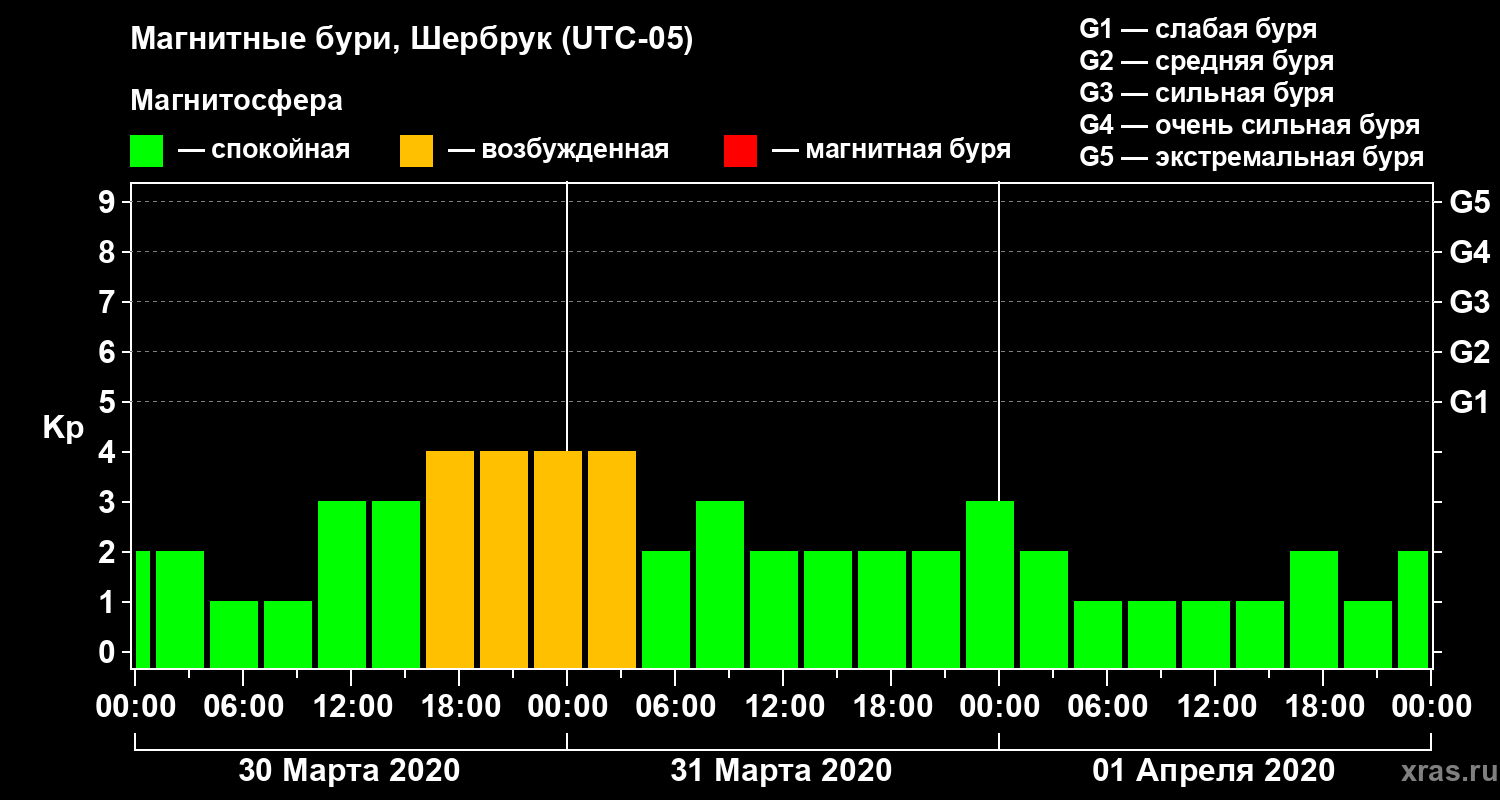Click the 18:00 time label on 30 March

(x=459, y=706)
